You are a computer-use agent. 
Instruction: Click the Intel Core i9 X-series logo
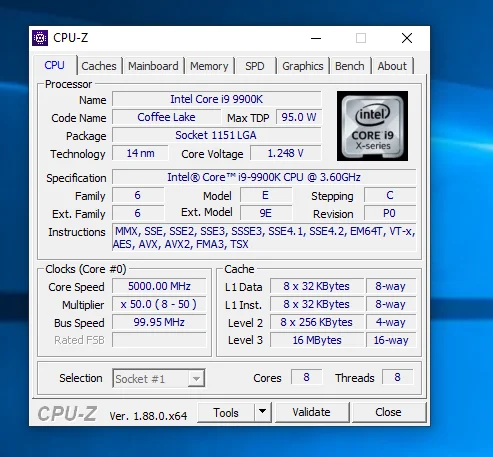pos(372,126)
